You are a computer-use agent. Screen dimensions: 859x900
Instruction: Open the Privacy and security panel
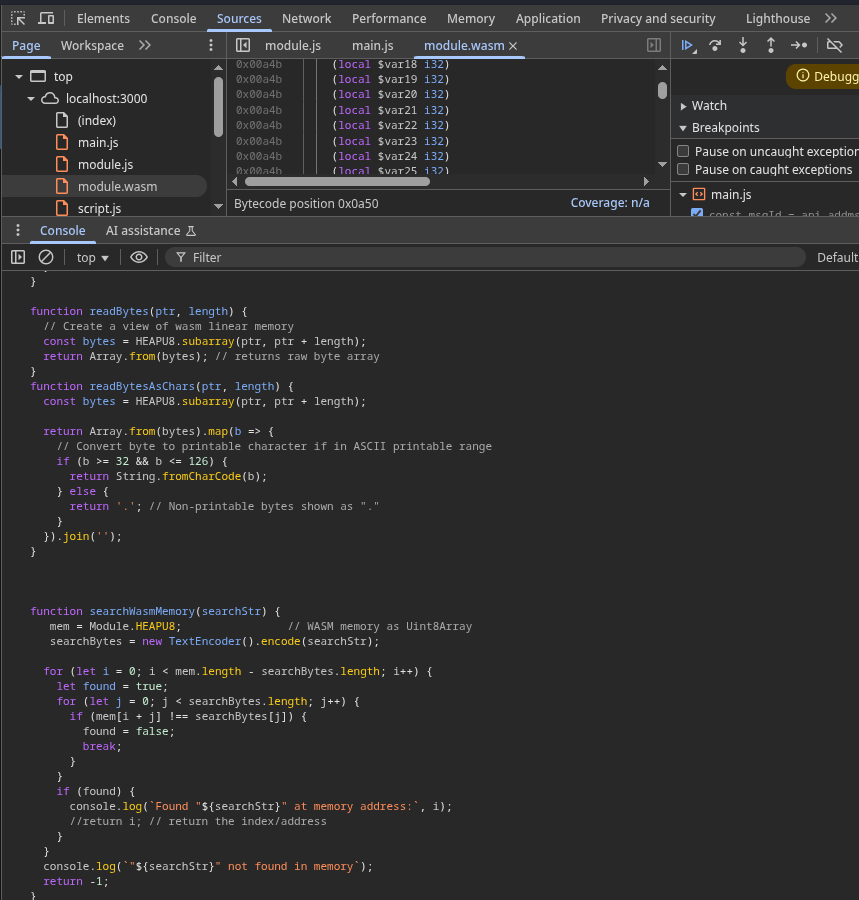pos(658,18)
